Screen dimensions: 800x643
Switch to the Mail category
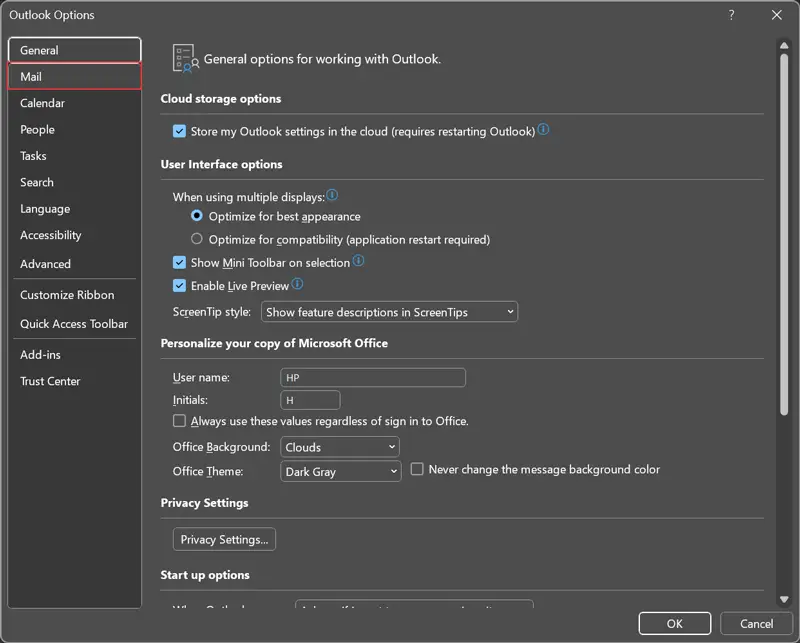(74, 77)
